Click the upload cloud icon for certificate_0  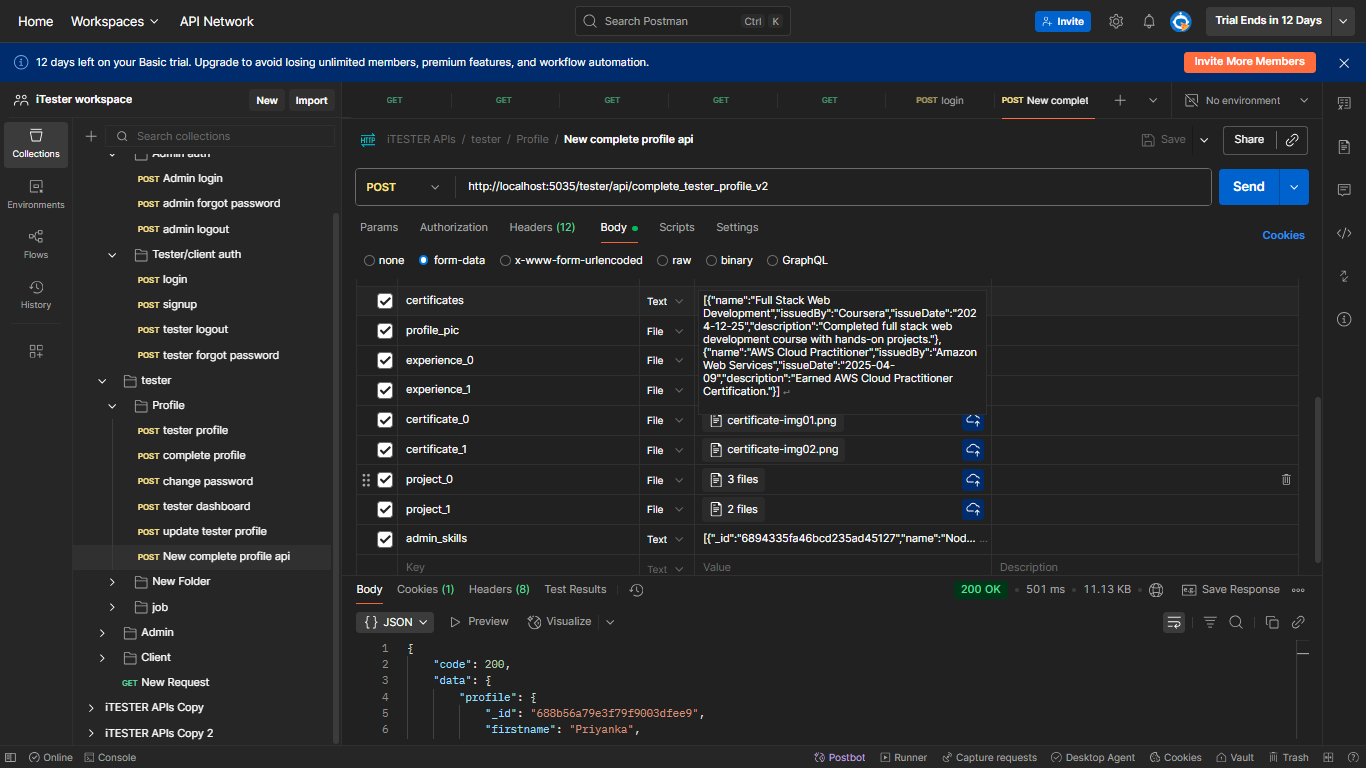[972, 421]
